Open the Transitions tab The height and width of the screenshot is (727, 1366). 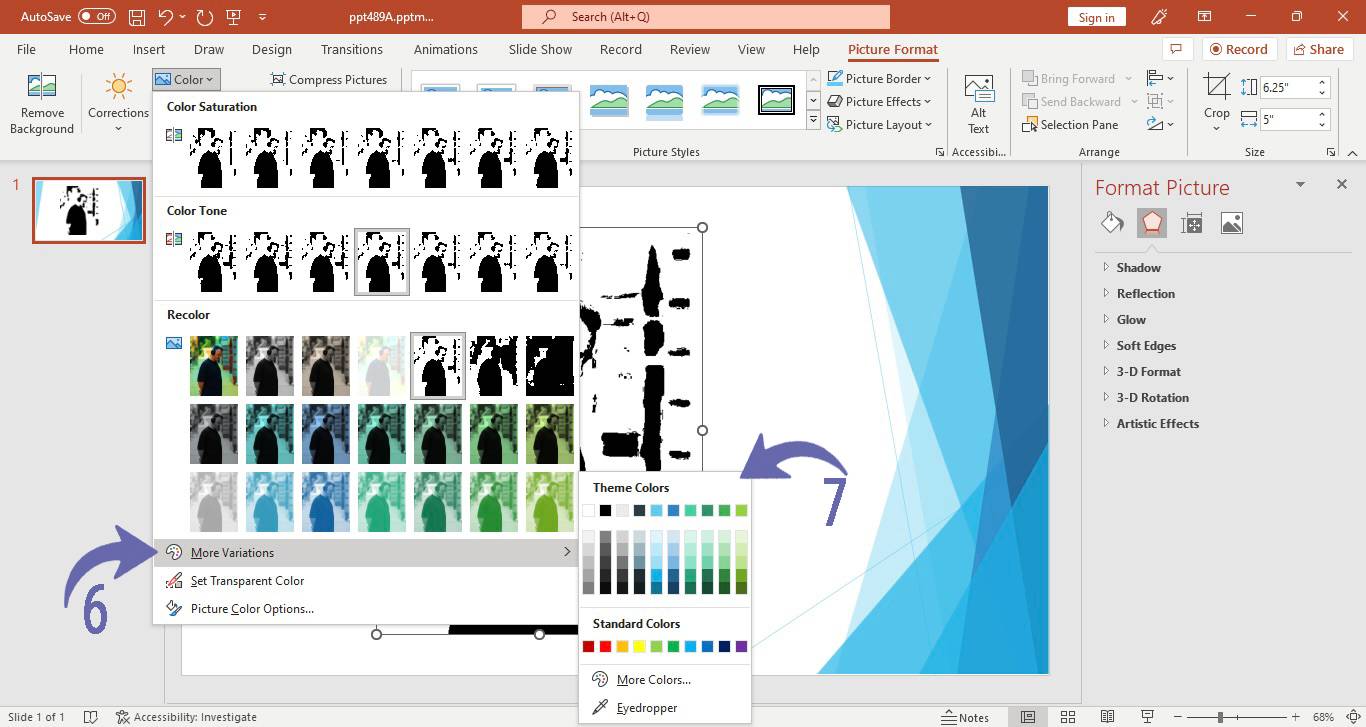point(352,49)
